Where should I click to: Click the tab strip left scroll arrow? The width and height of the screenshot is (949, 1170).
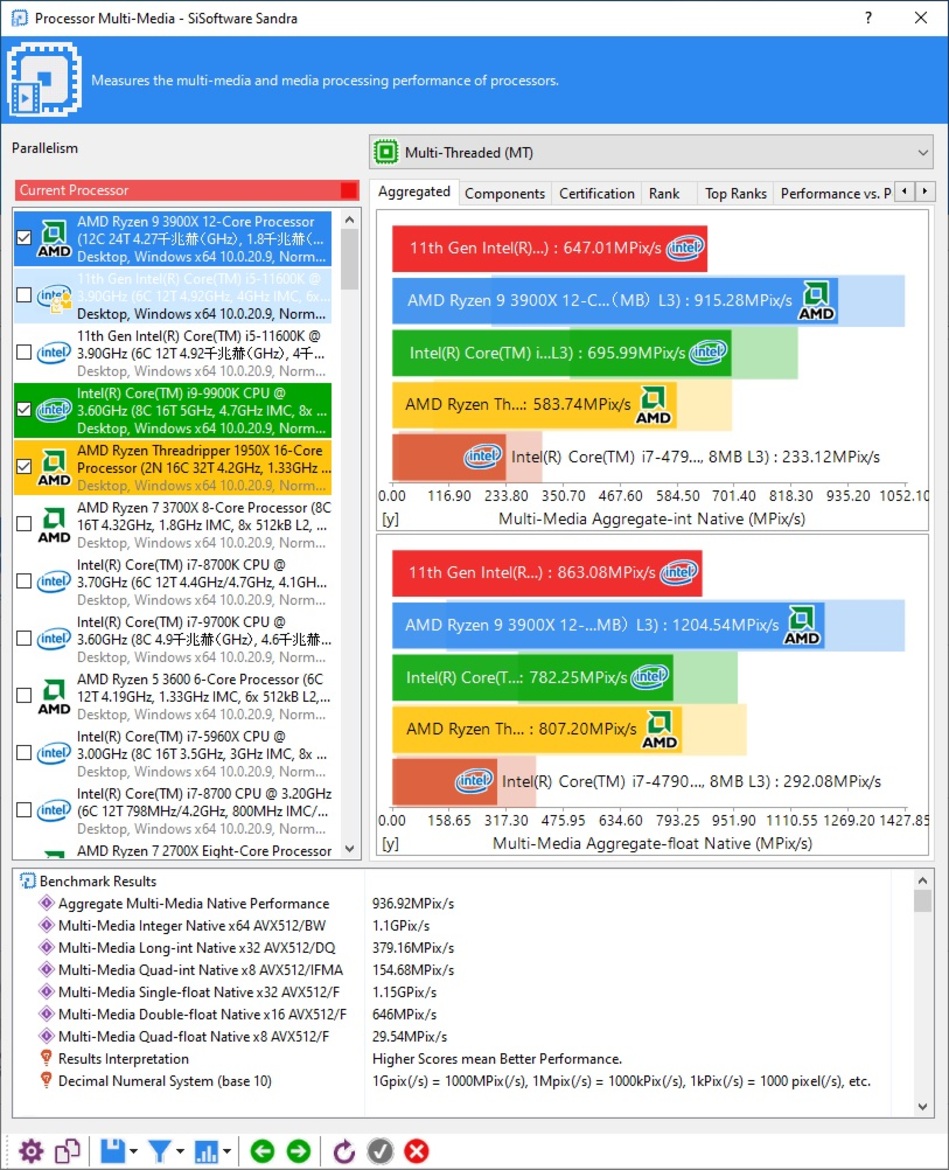pos(904,191)
